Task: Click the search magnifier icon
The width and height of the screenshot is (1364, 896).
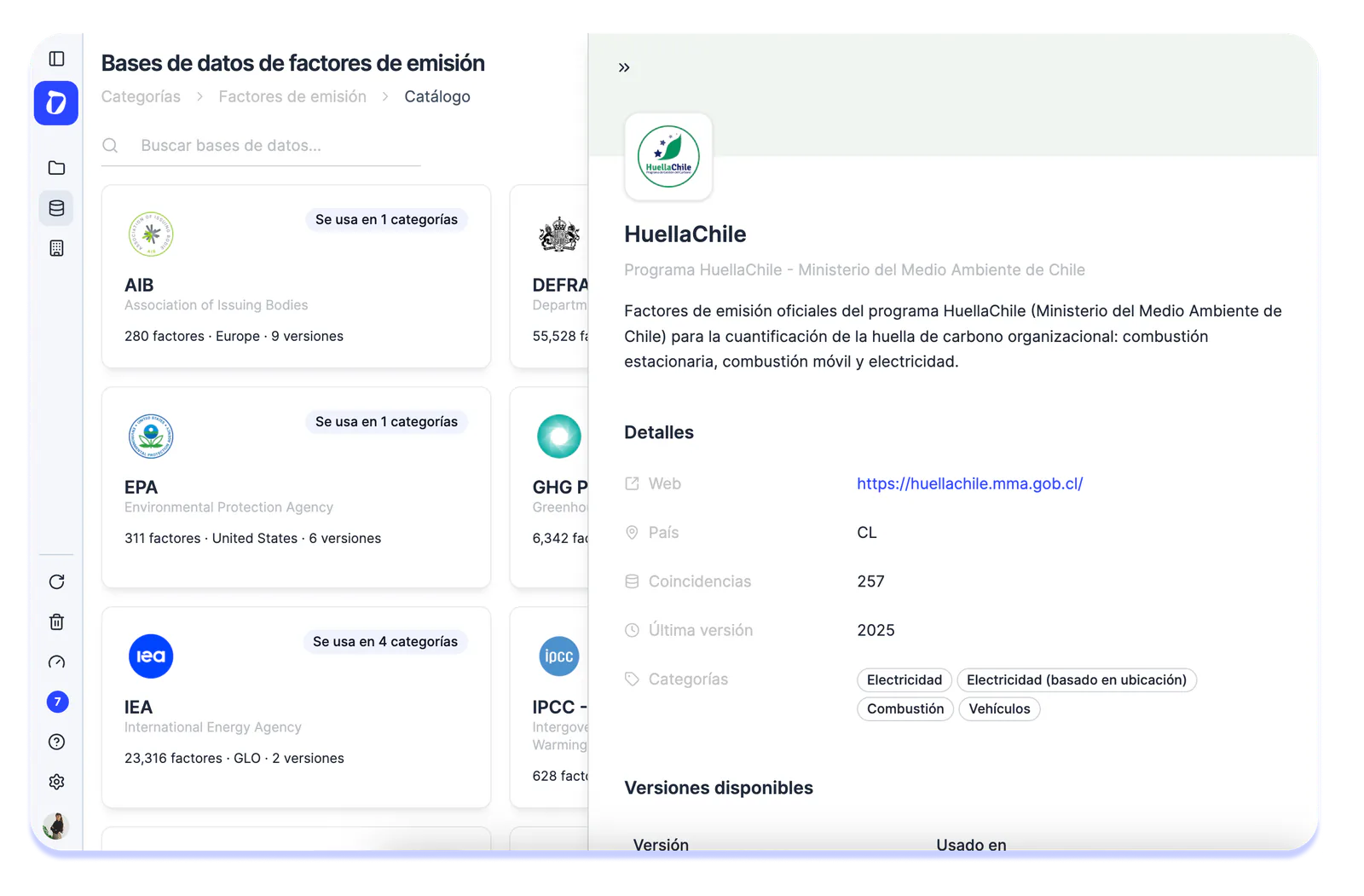Action: point(110,146)
